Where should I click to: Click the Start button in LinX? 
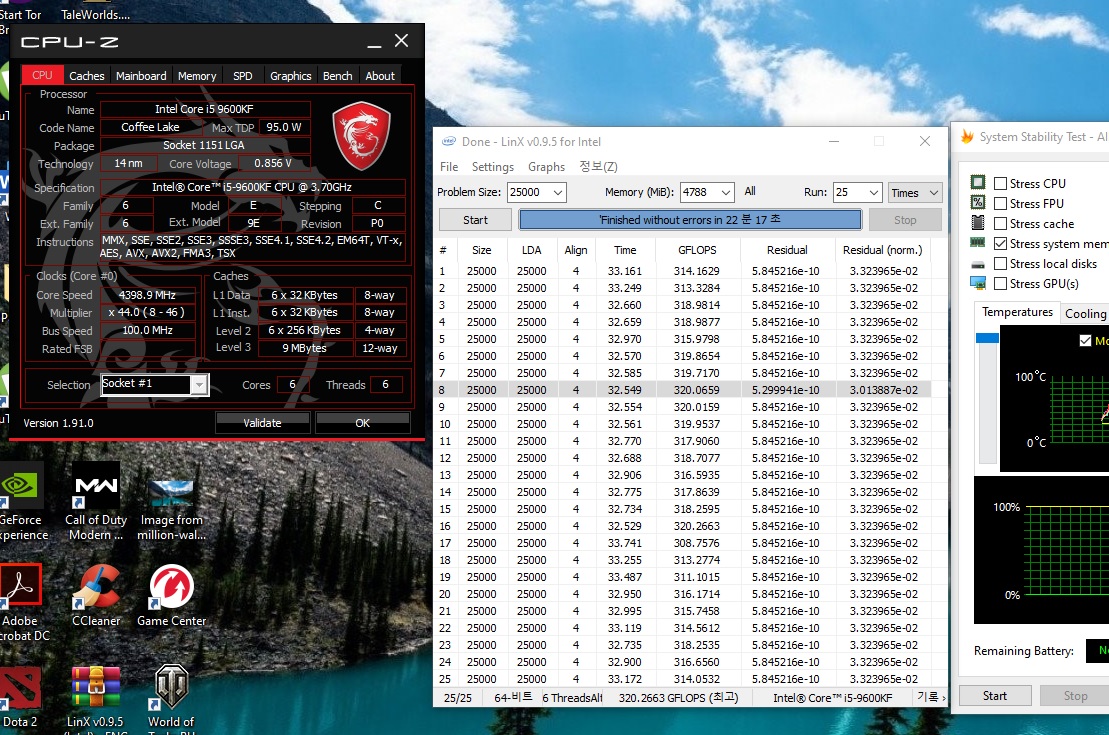pyautogui.click(x=475, y=220)
